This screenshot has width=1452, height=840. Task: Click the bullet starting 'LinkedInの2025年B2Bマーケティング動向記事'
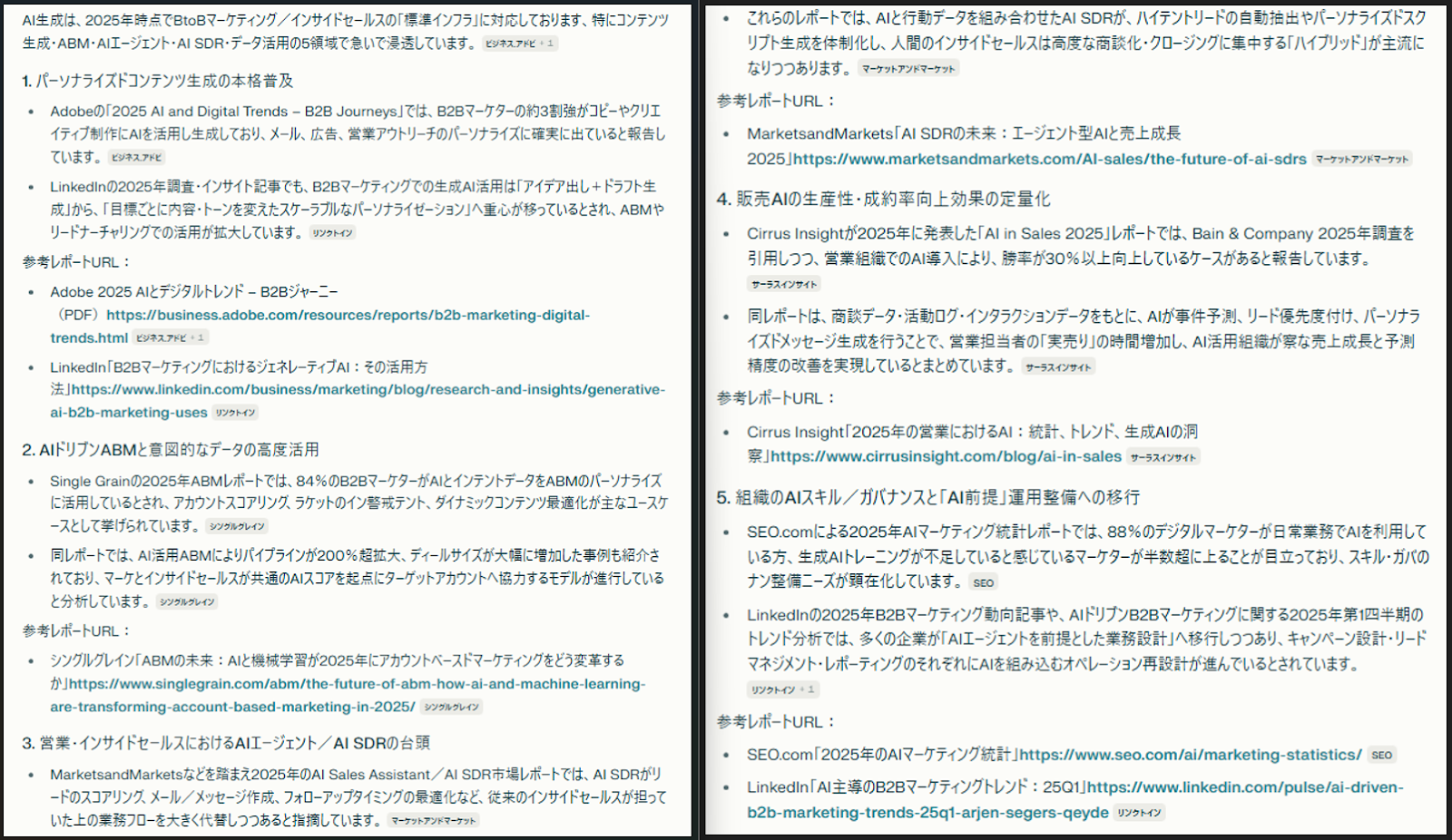tap(1086, 651)
